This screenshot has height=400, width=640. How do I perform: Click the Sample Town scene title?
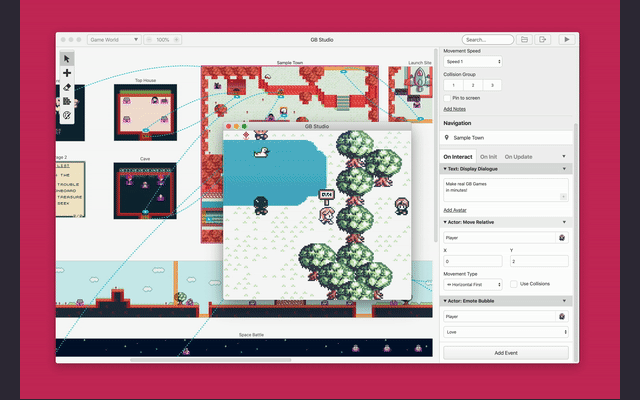[290, 62]
